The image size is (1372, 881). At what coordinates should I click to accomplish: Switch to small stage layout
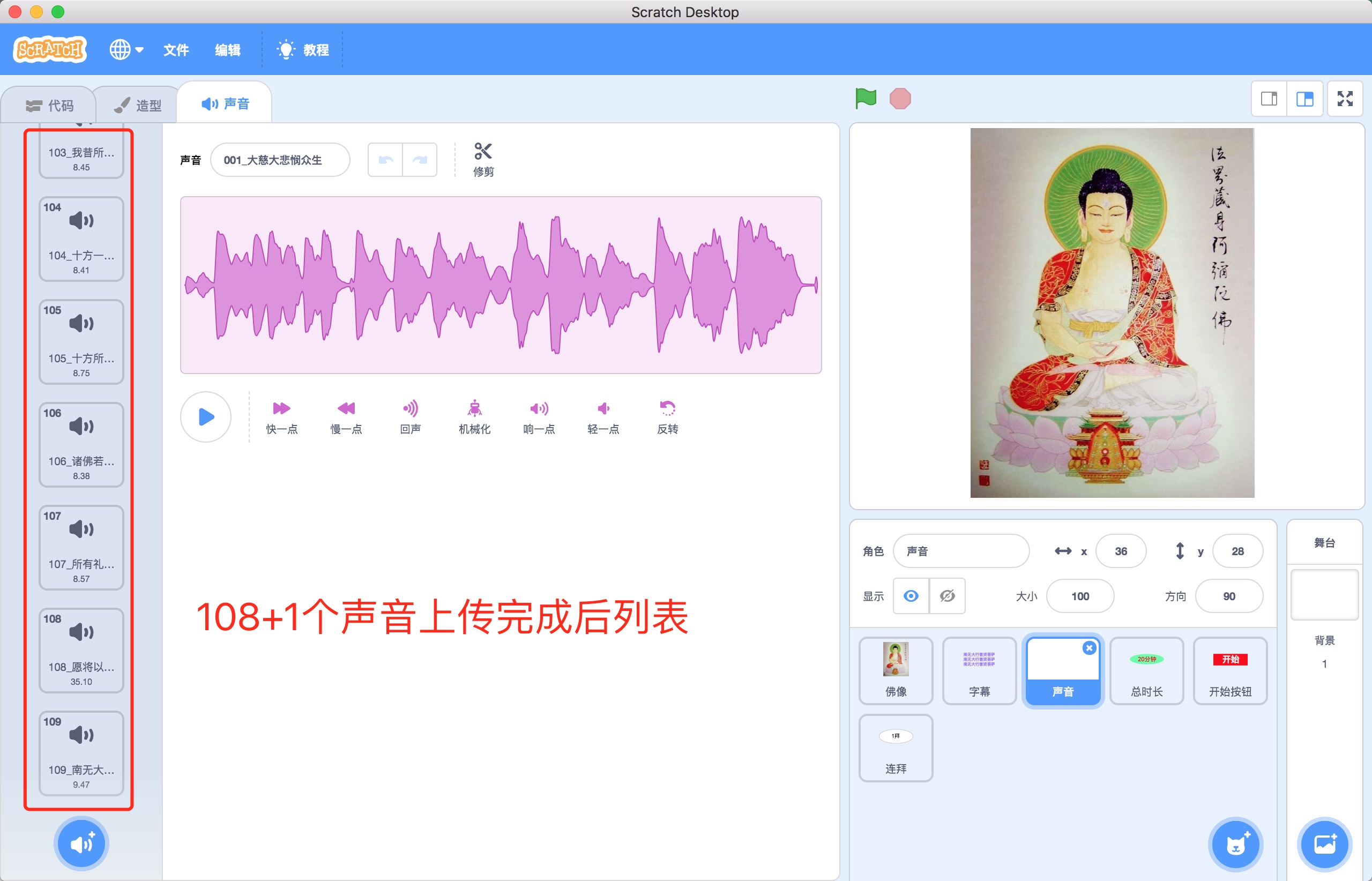tap(1269, 99)
